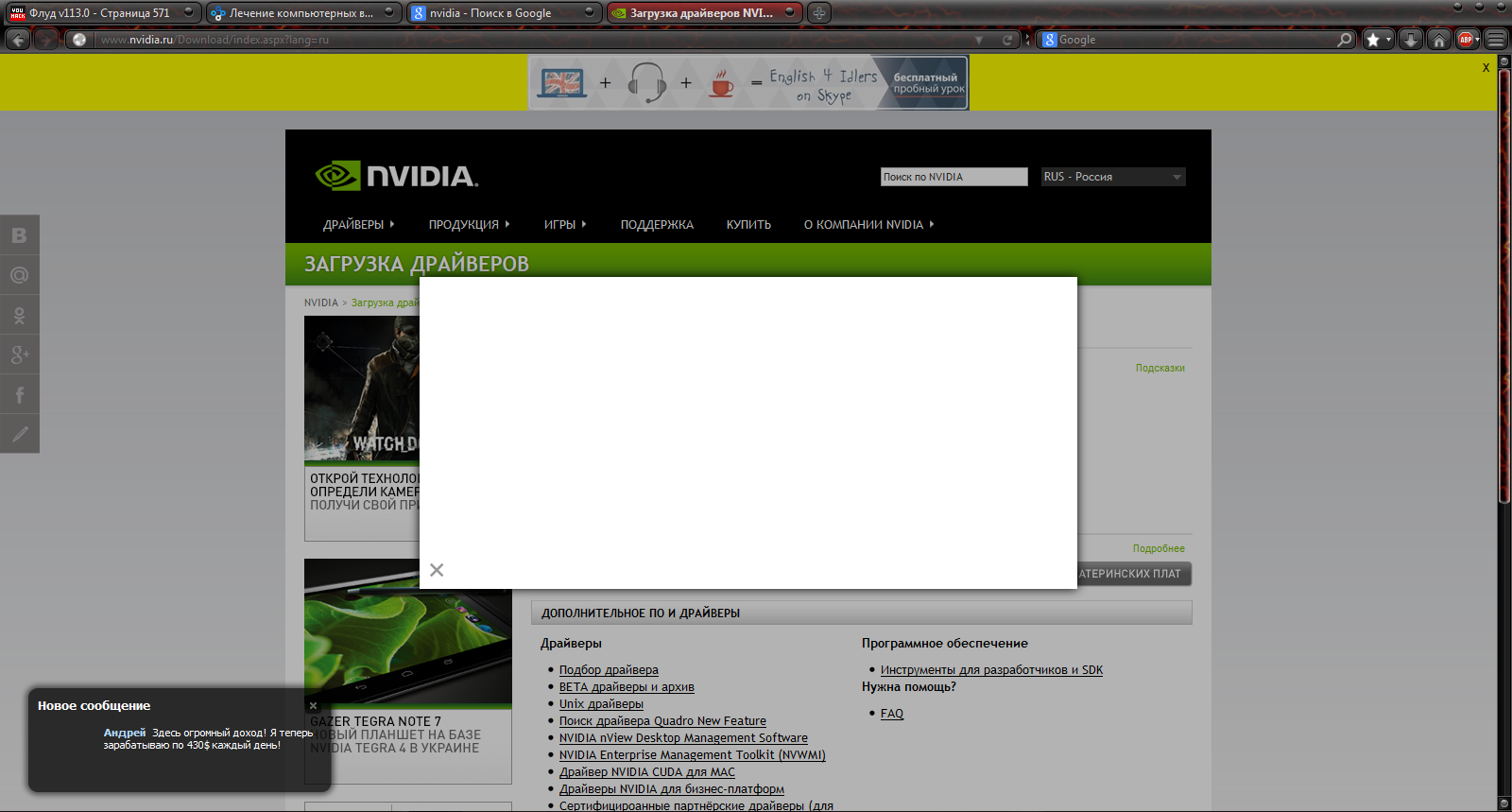Click the 'ДОПОЛНИТЕЛЬНОЕ ПО И ДРАЙВЕРЫ' header

(861, 613)
